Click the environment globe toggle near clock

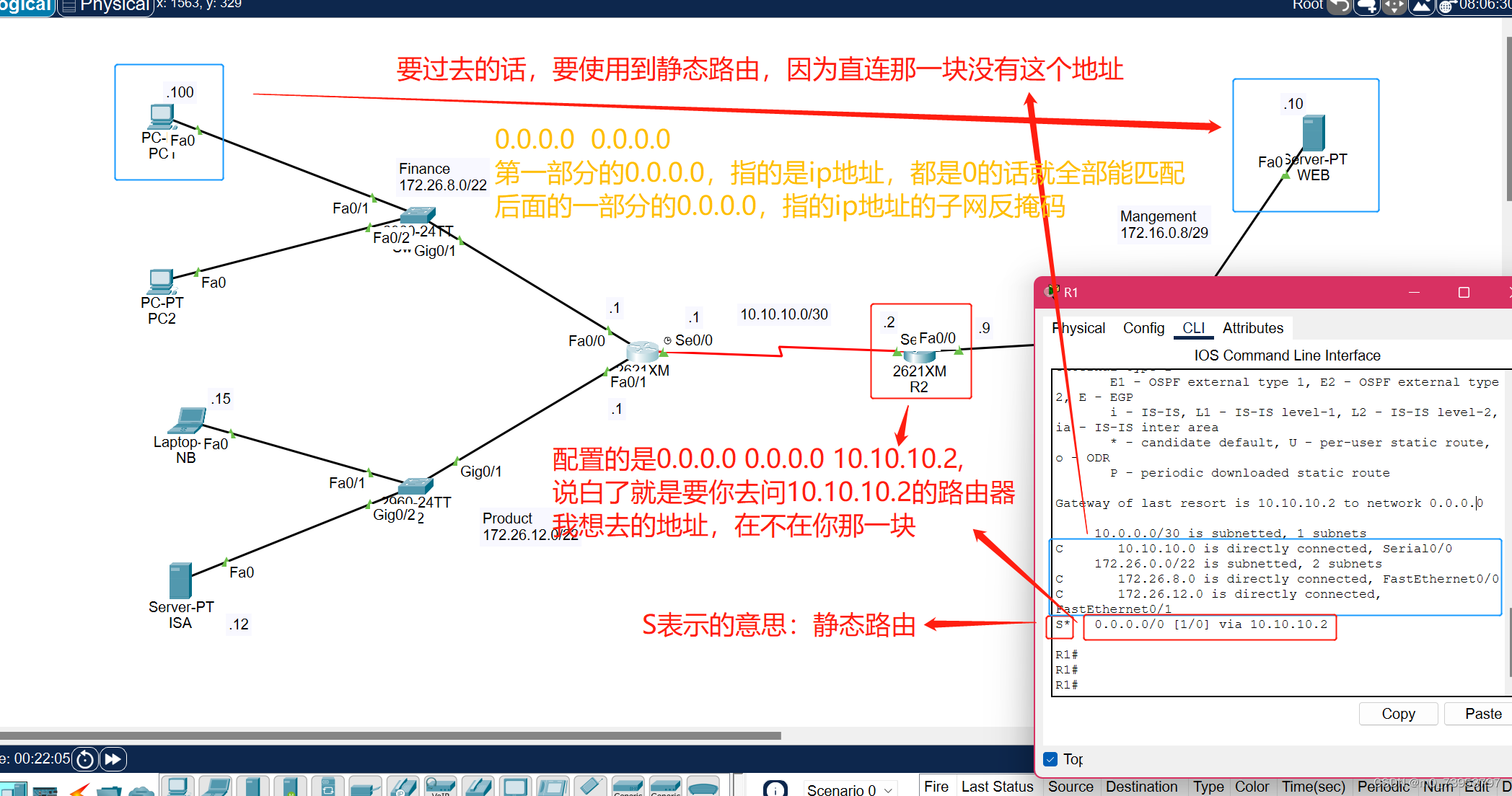coord(1446,7)
